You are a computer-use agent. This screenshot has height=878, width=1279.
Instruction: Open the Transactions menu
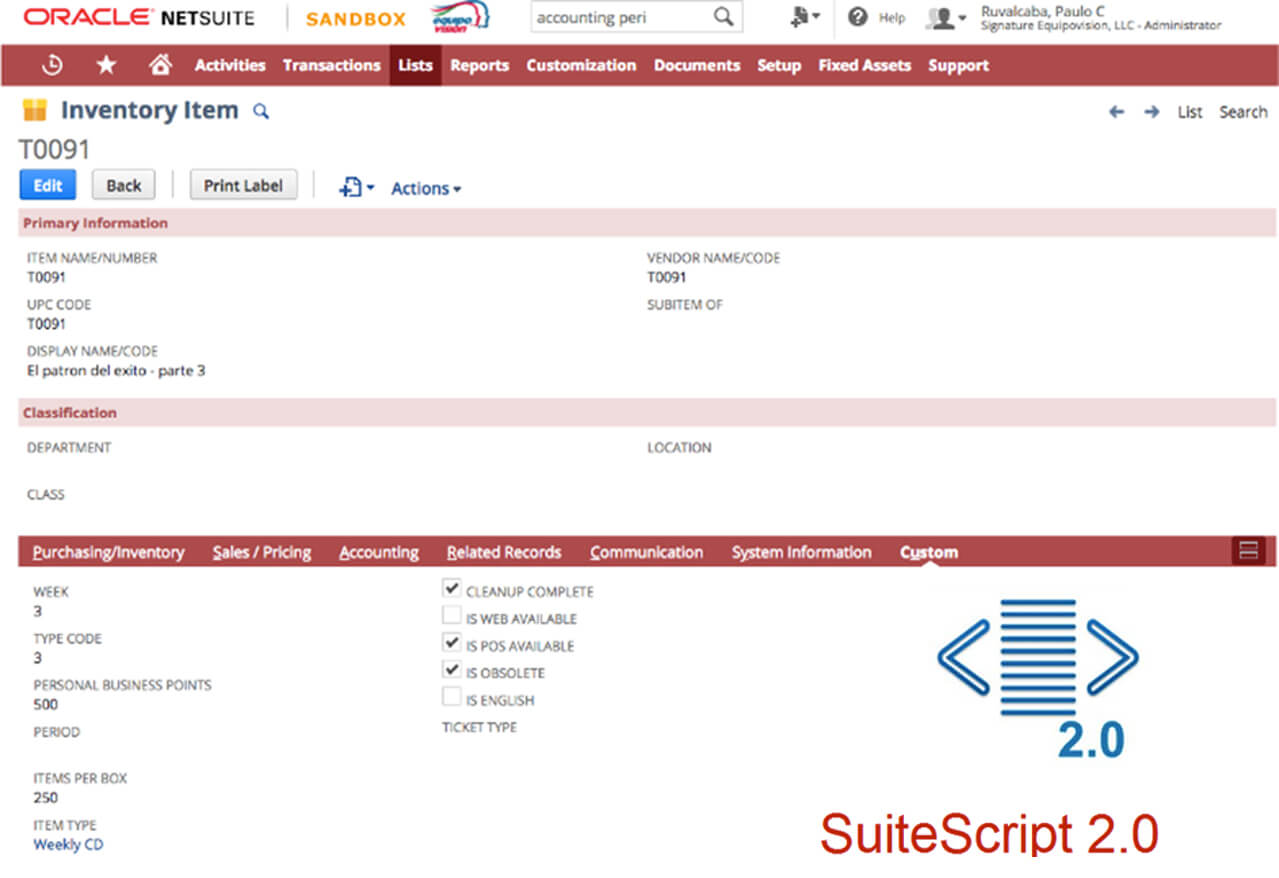click(332, 65)
